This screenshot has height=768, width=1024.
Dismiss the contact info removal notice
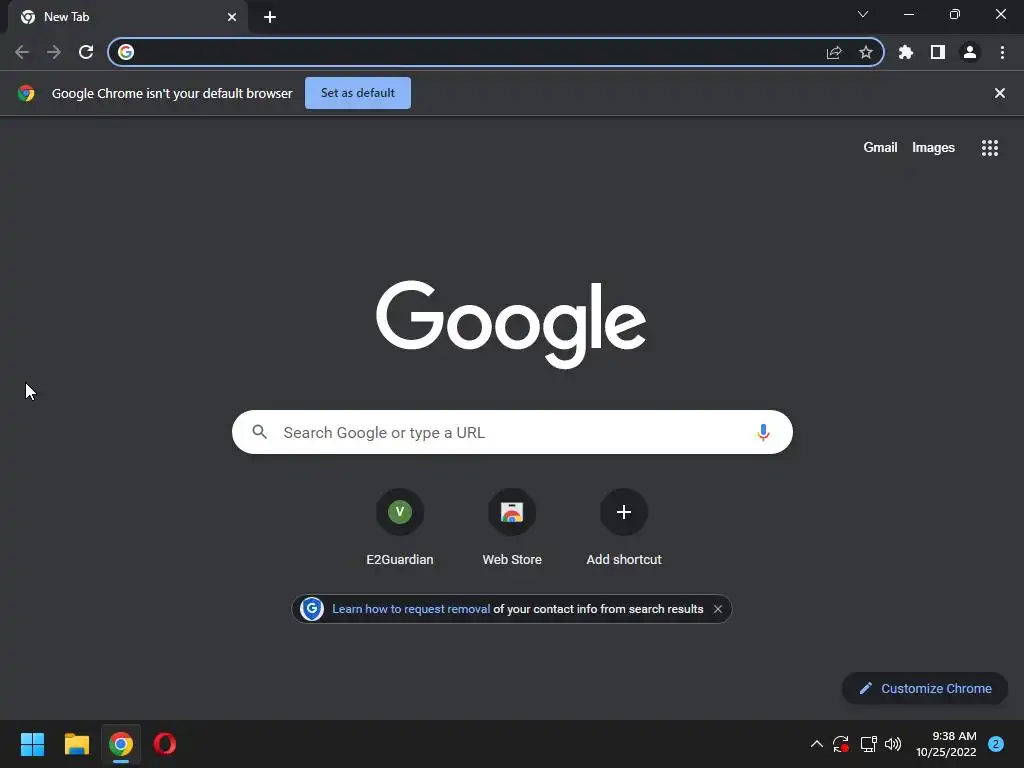718,609
